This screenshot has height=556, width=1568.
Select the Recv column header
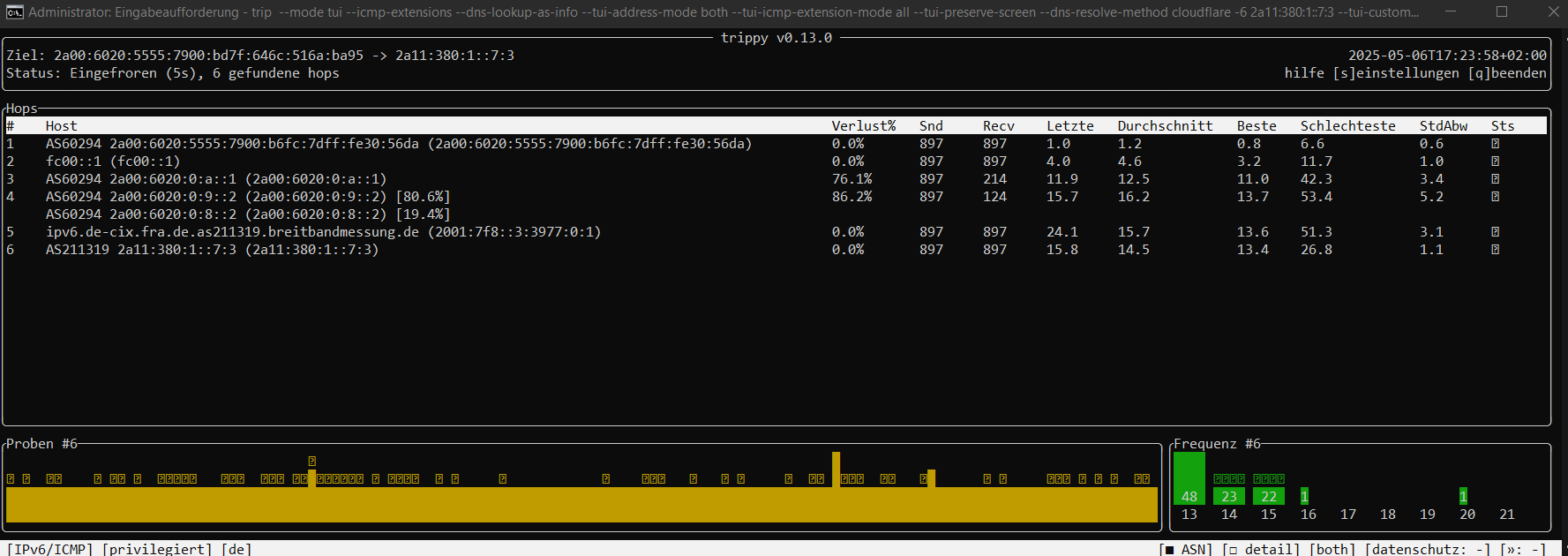click(999, 126)
